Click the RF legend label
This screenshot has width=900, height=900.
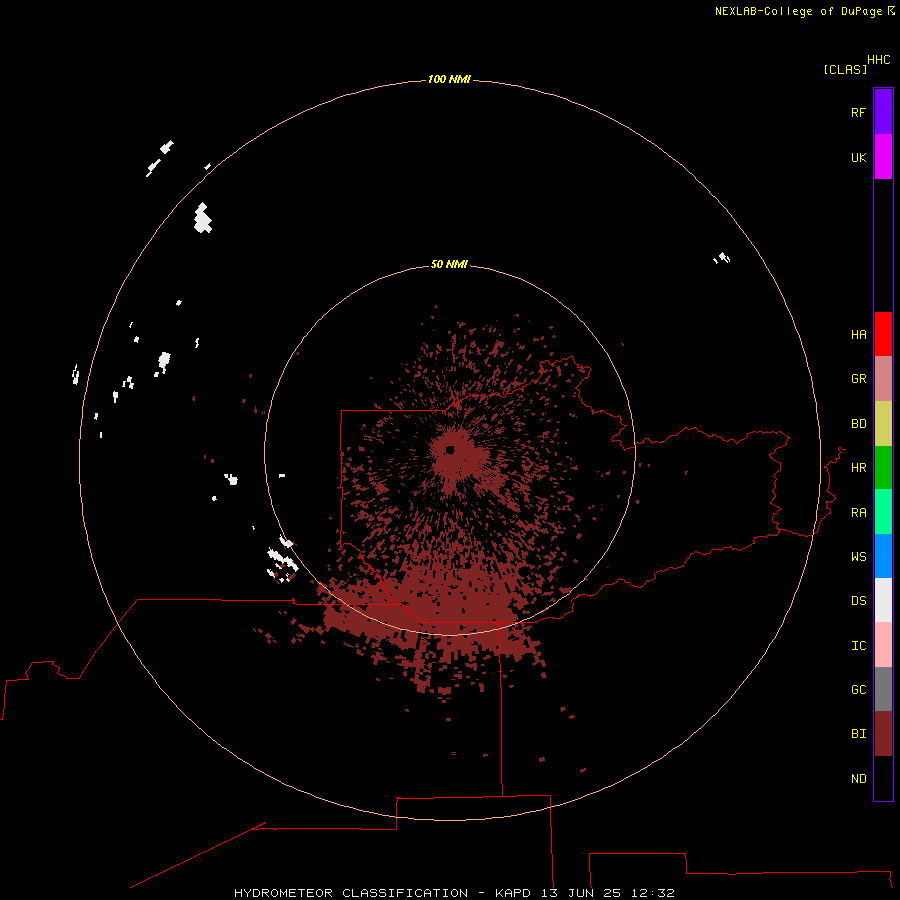tap(858, 112)
